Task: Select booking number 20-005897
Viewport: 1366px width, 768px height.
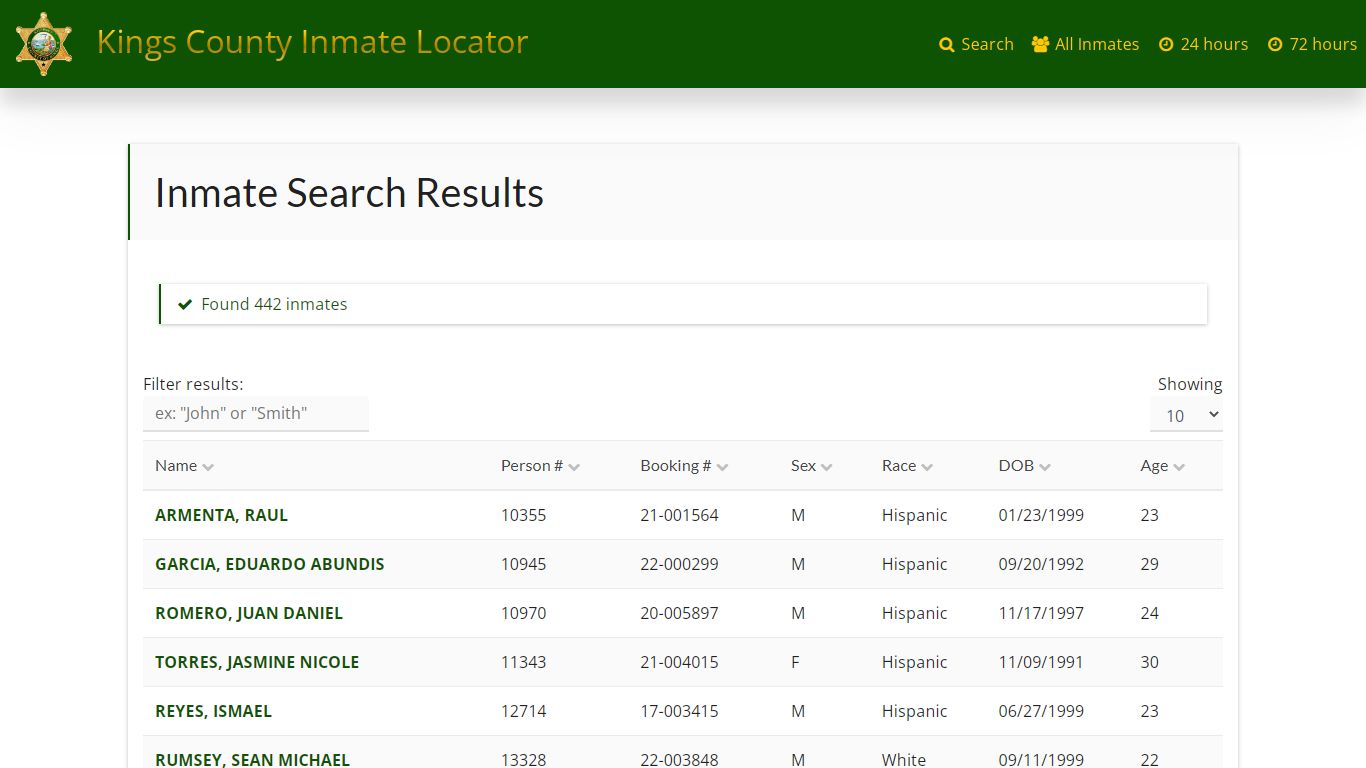Action: point(679,613)
